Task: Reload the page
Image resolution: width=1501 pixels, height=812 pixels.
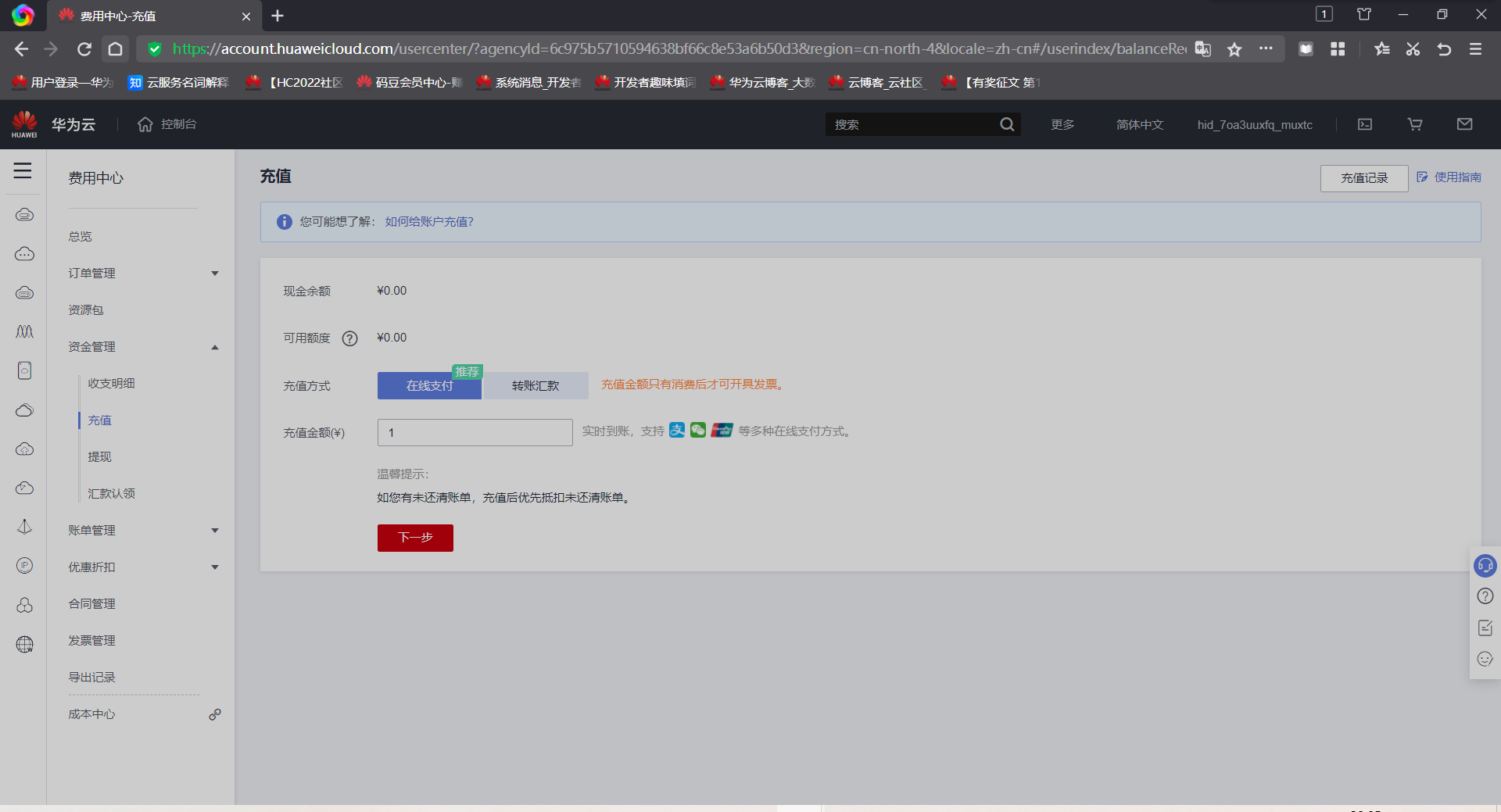Action: click(84, 49)
